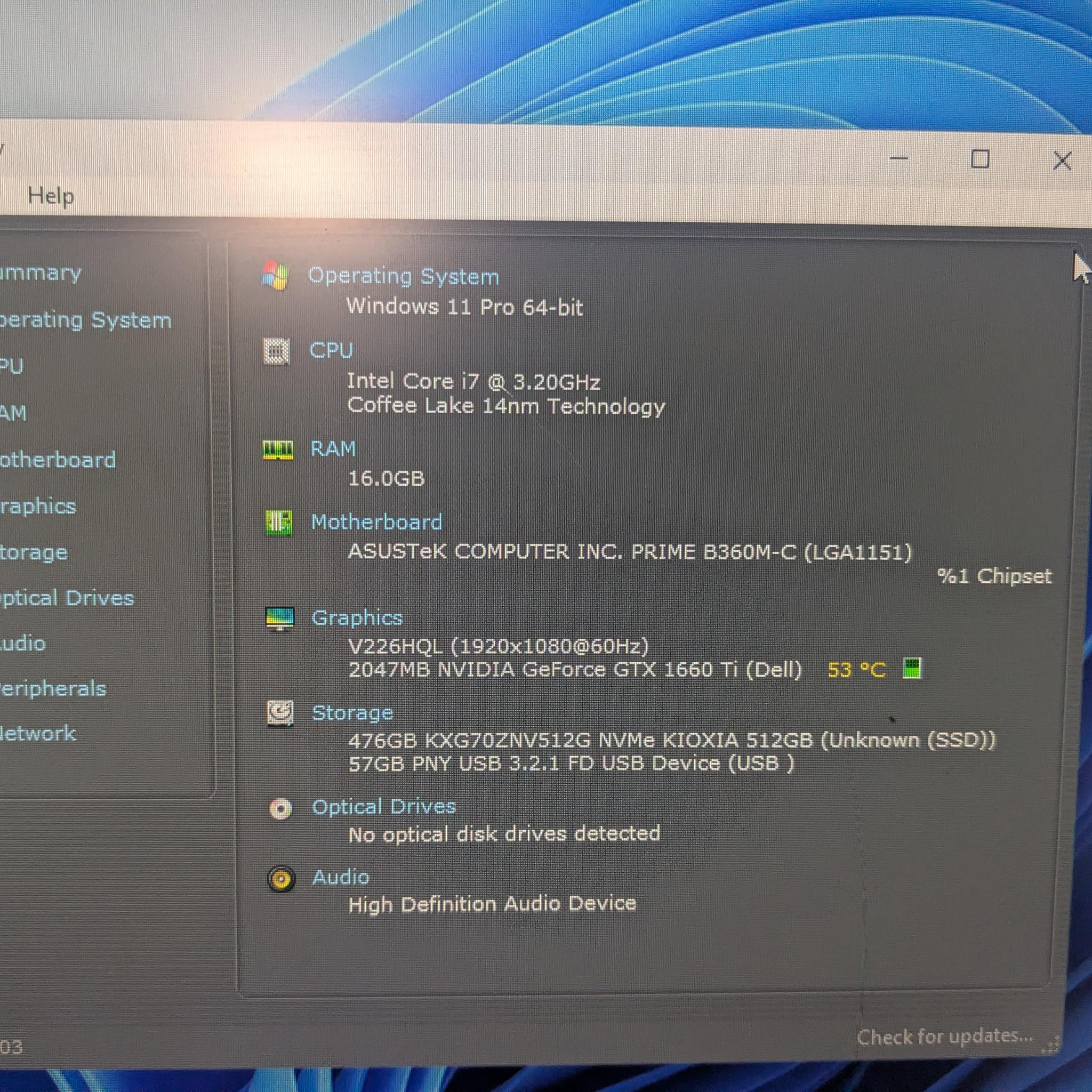1092x1092 pixels.
Task: Minimize the Speccy window
Action: pyautogui.click(x=898, y=159)
